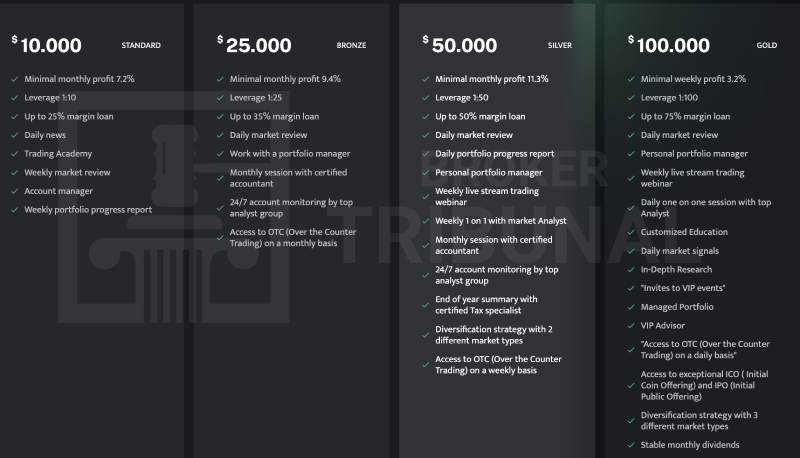Click the checkmark beside Trading Academy

(x=14, y=154)
